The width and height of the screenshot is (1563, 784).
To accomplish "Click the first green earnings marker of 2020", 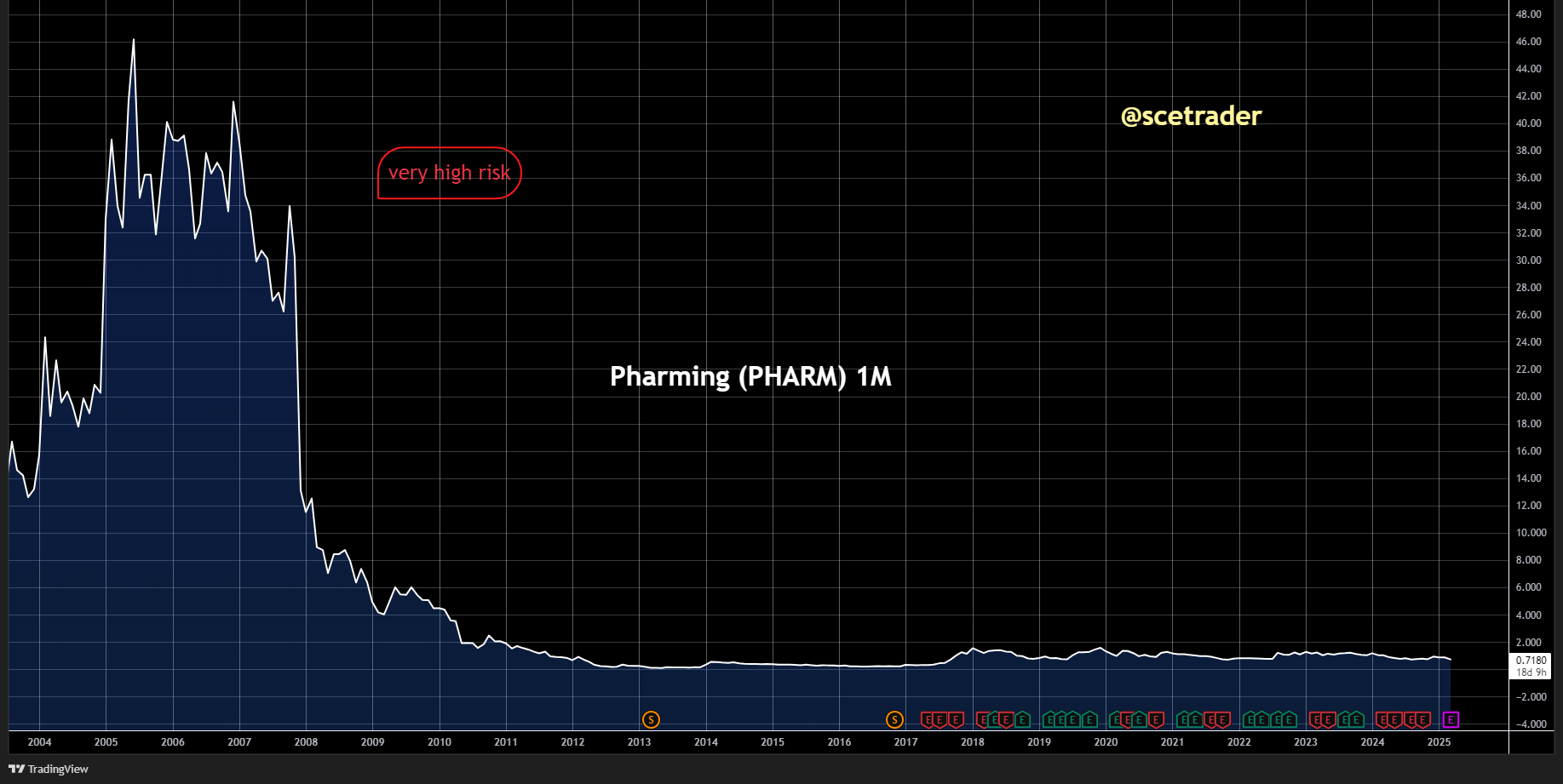I will [x=1117, y=720].
